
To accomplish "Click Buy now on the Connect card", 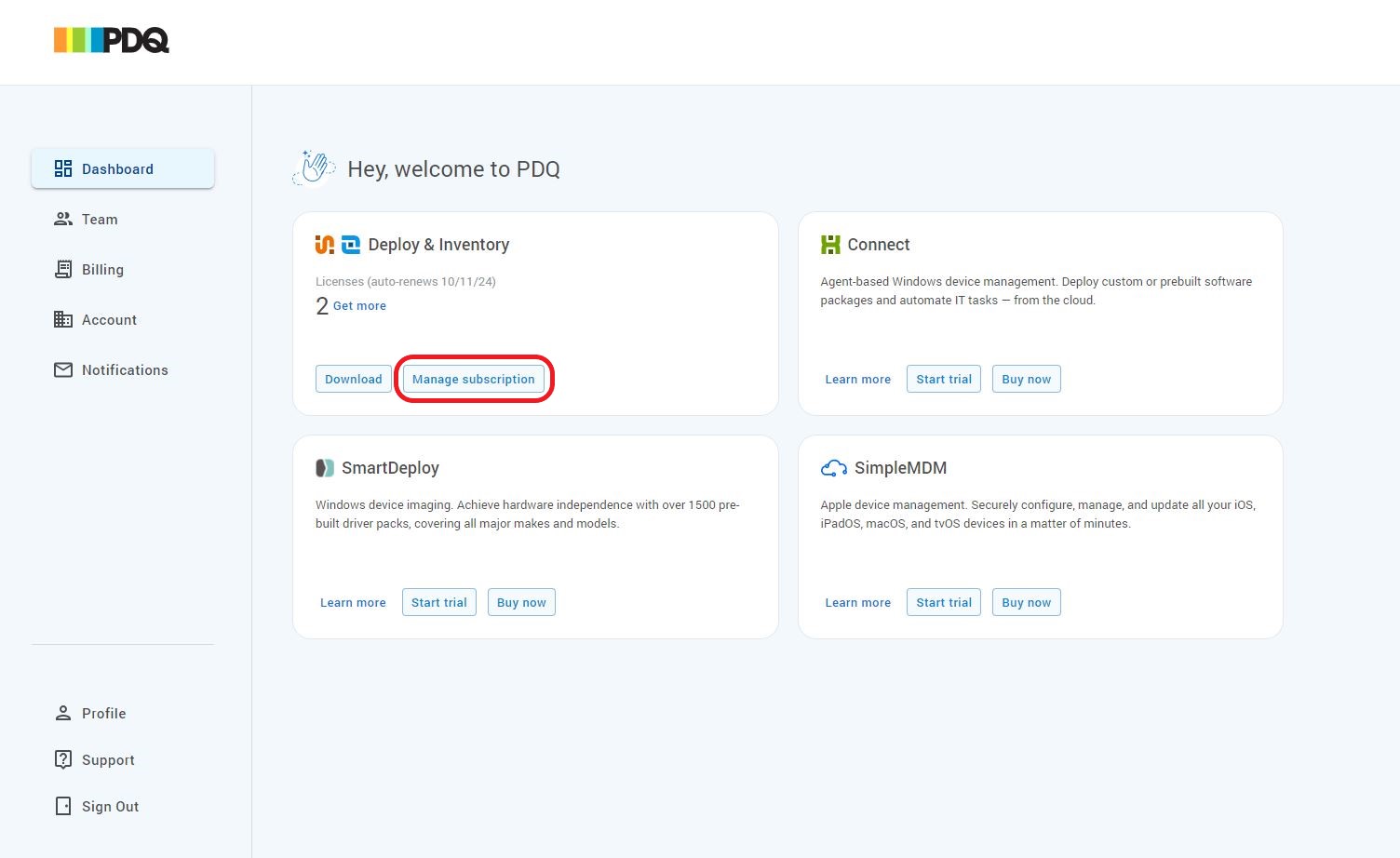I will [1027, 379].
